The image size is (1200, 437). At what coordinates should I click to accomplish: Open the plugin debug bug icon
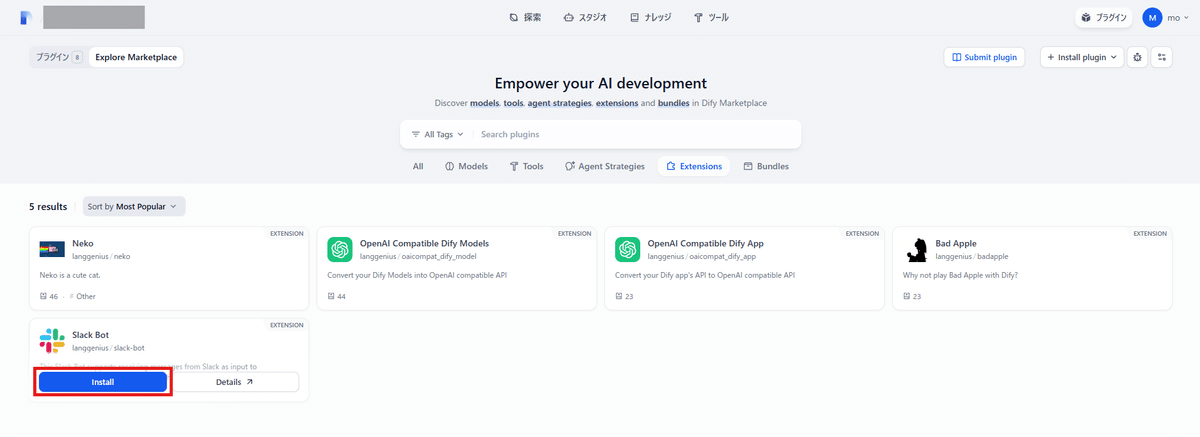1138,57
